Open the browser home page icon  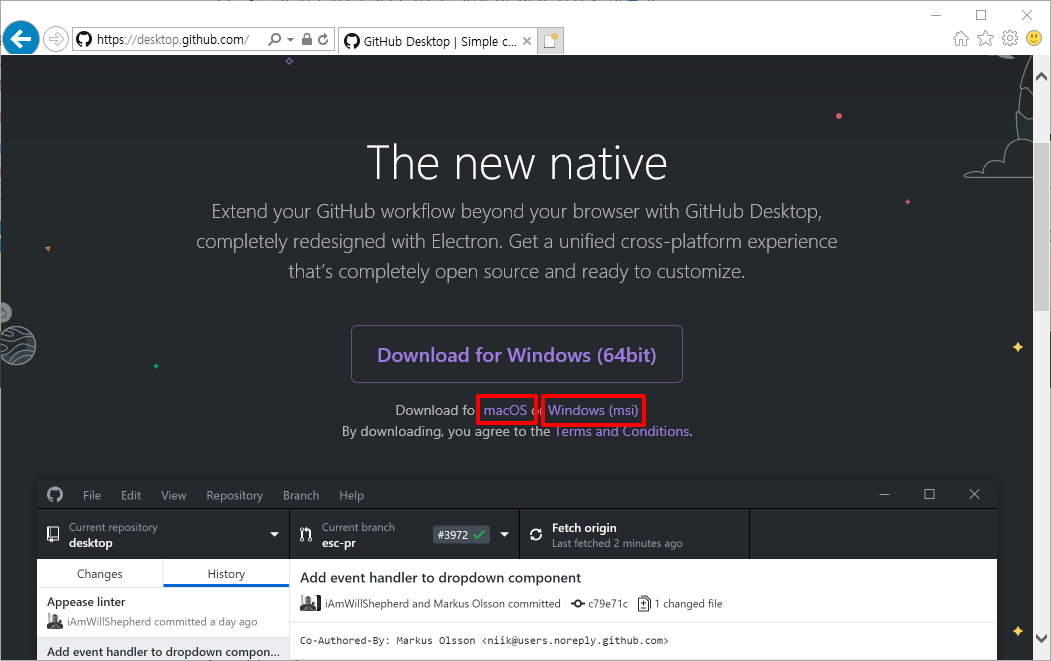pyautogui.click(x=961, y=38)
